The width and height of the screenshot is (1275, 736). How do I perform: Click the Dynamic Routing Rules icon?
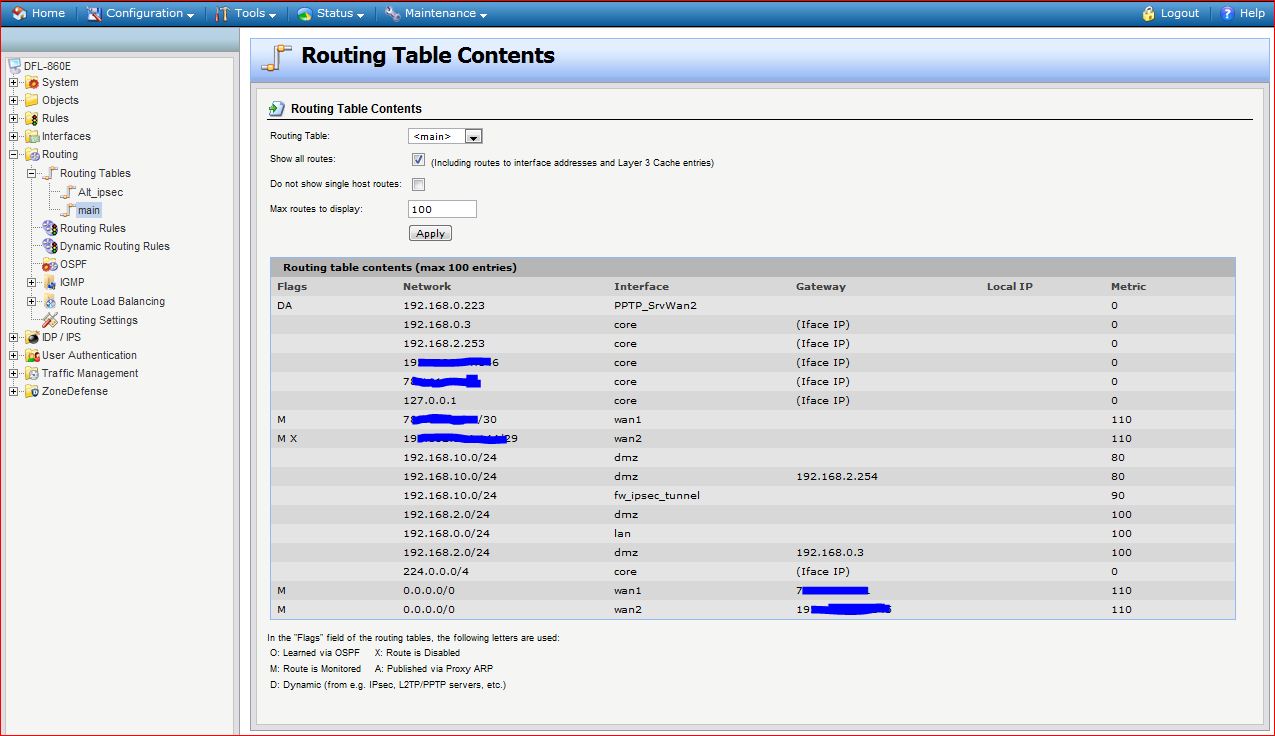pos(50,246)
